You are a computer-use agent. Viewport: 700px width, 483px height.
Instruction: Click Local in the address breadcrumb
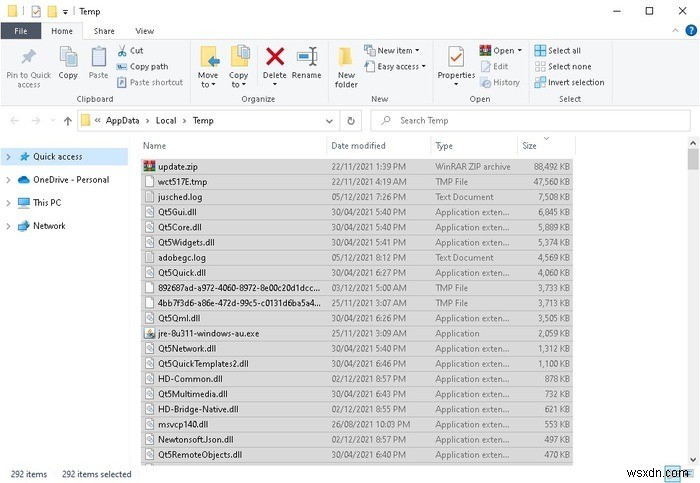(166, 121)
